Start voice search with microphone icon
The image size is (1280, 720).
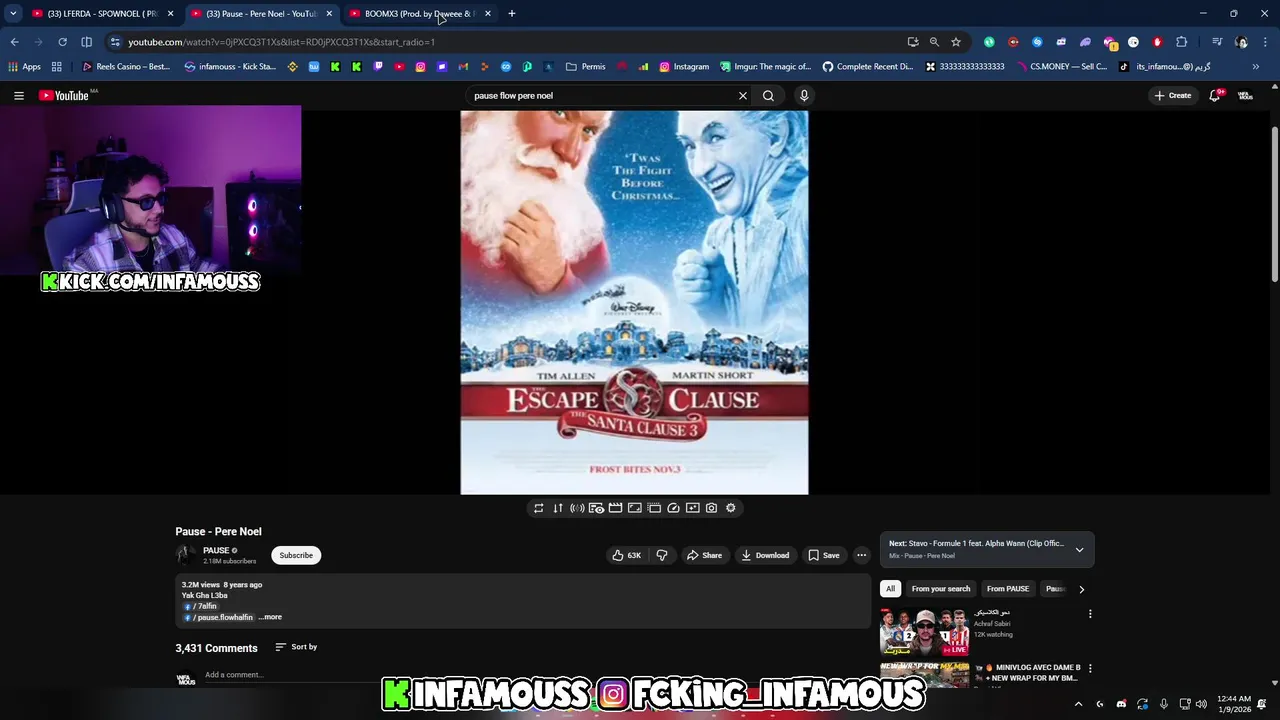[x=803, y=96]
